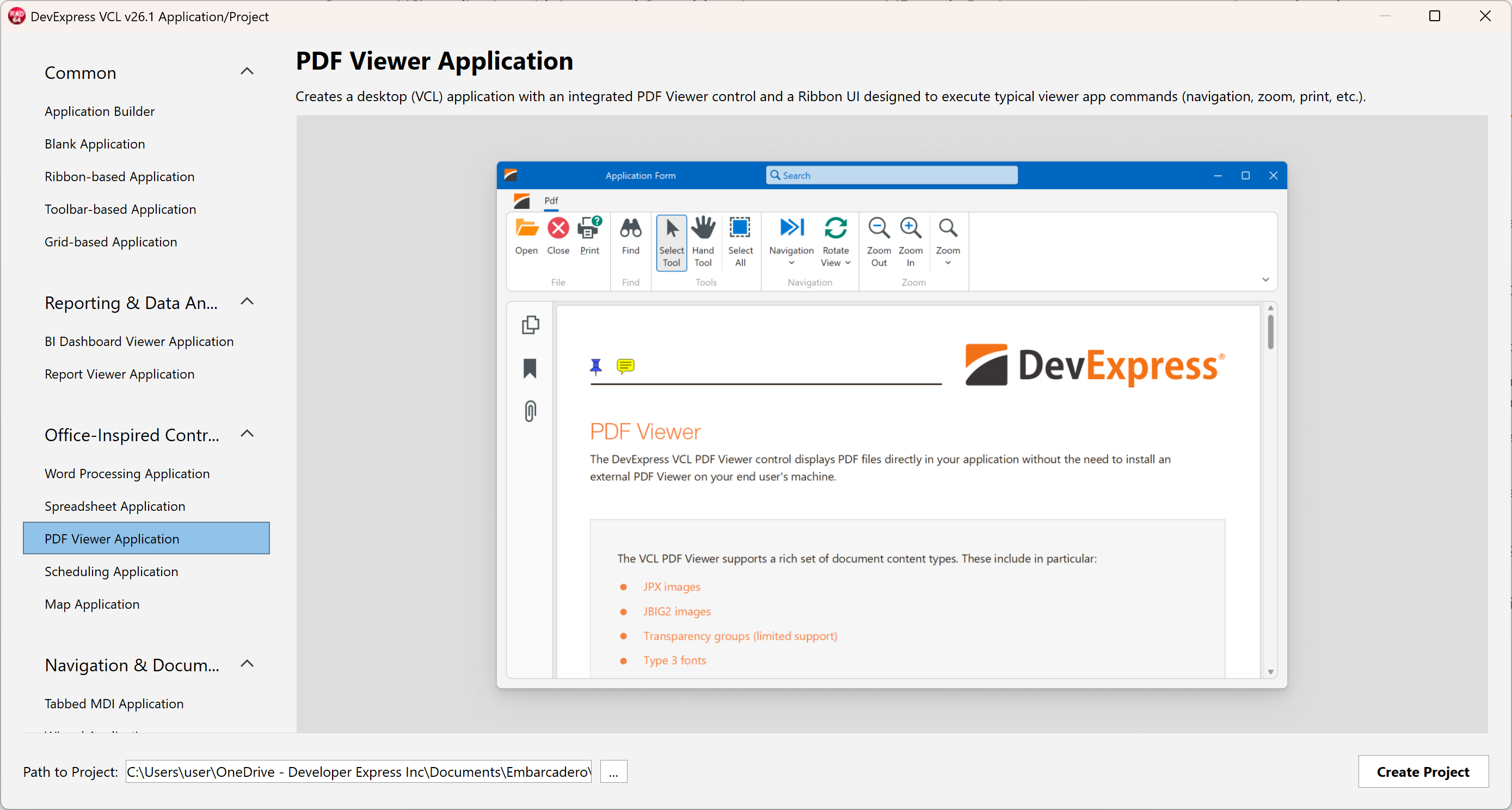The height and width of the screenshot is (810, 1512).
Task: Click the Zoom Out magnifier icon
Action: point(878,227)
